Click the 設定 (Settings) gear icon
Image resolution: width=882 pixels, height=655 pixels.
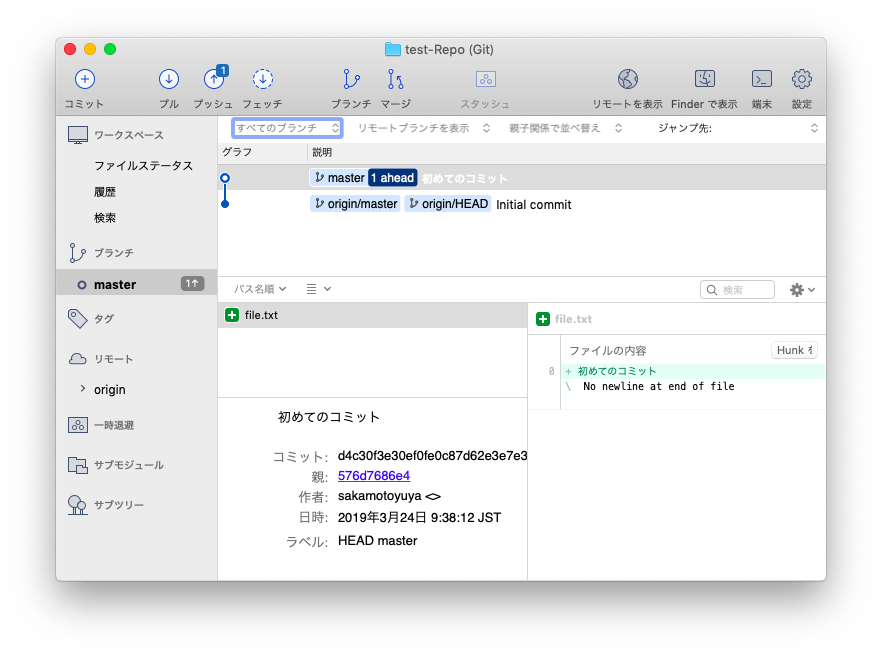click(x=800, y=79)
